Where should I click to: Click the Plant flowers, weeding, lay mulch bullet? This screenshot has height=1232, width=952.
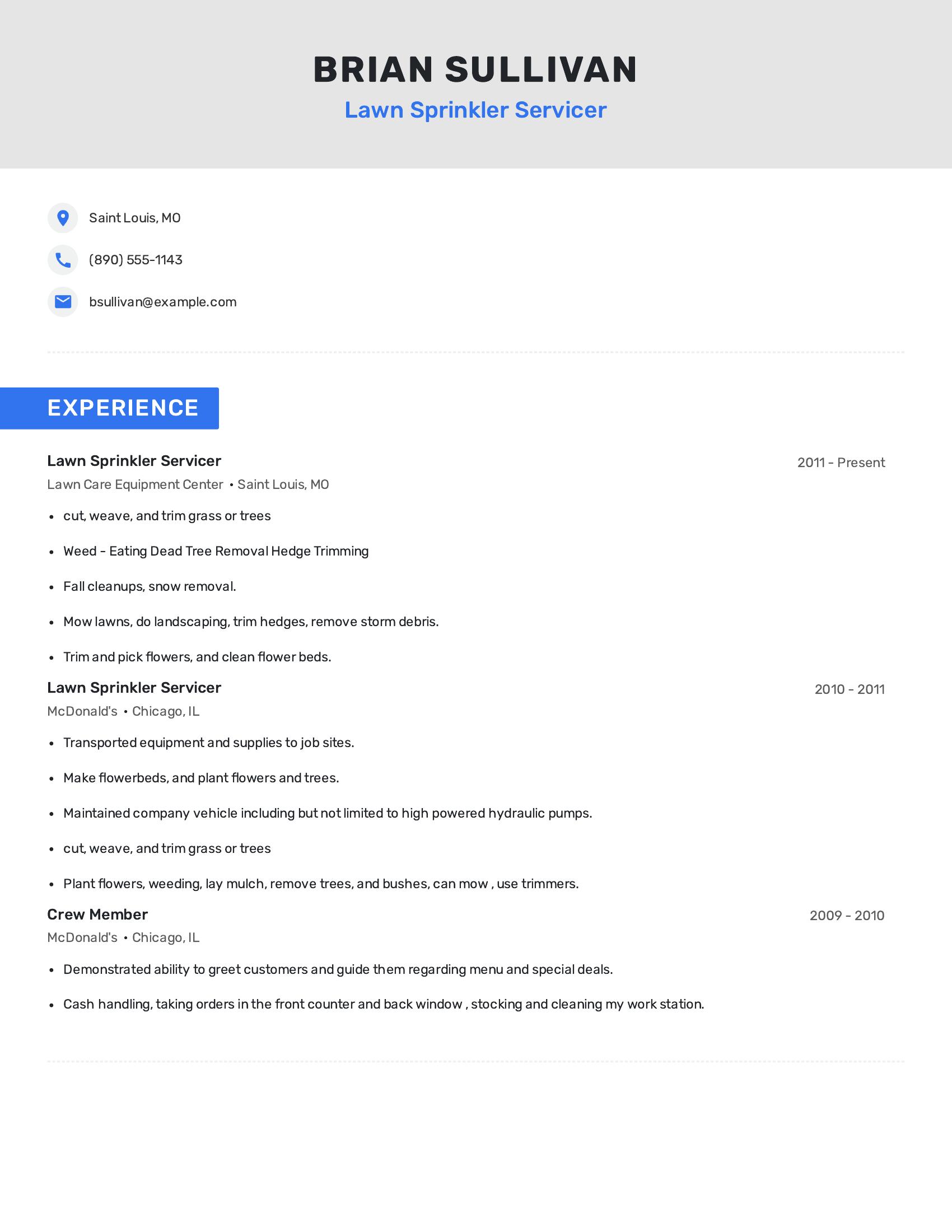(321, 883)
